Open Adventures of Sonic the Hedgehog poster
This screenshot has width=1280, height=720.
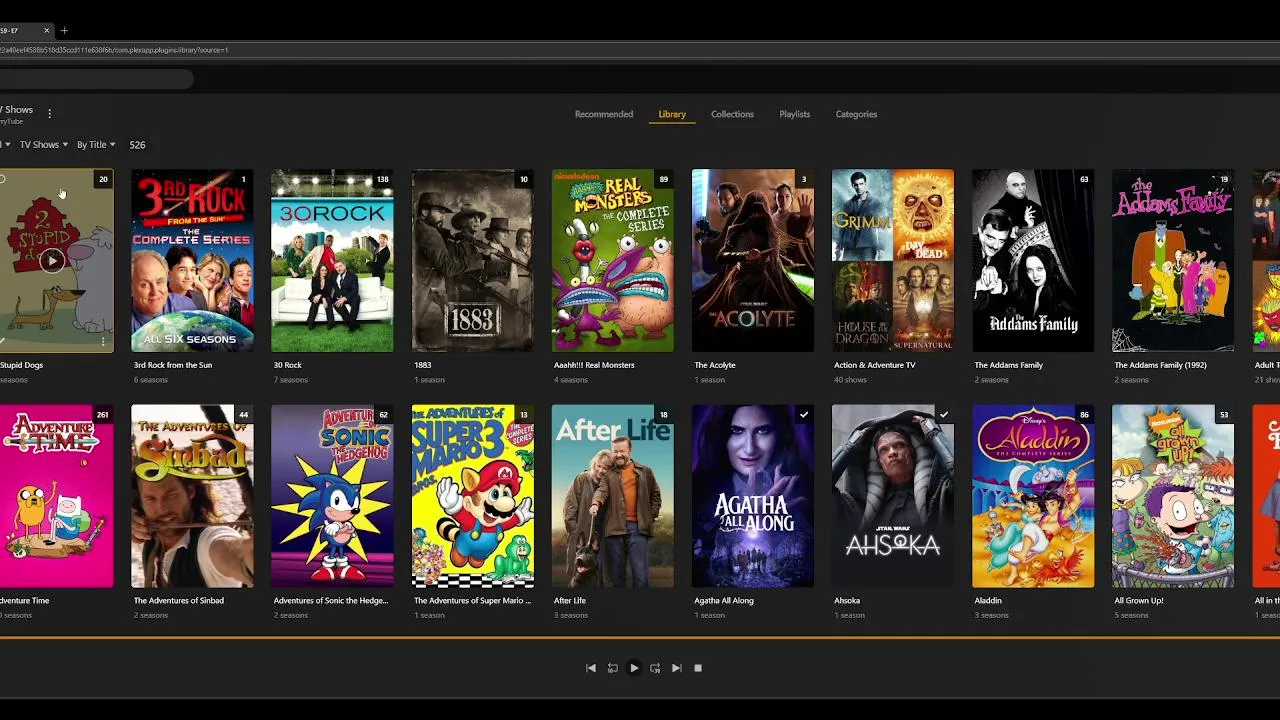tap(332, 496)
